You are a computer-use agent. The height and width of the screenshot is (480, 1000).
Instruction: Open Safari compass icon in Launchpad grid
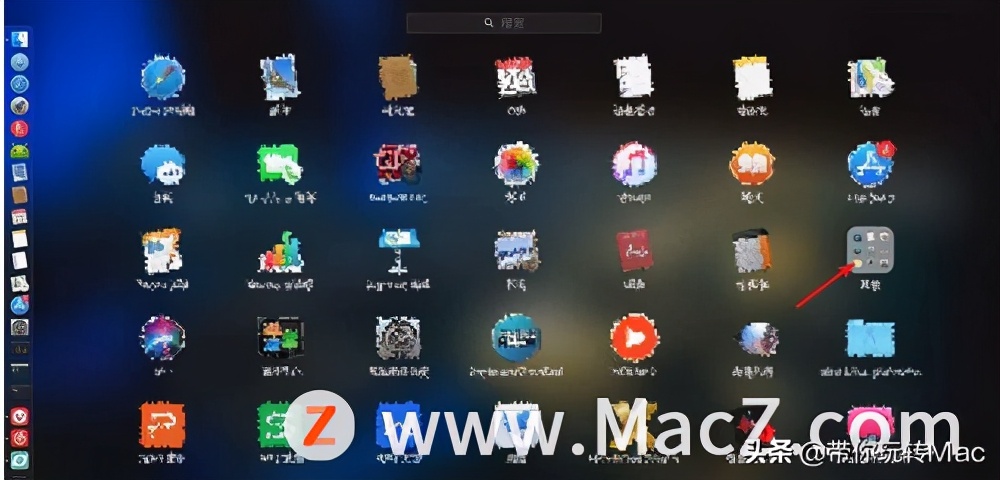163,78
